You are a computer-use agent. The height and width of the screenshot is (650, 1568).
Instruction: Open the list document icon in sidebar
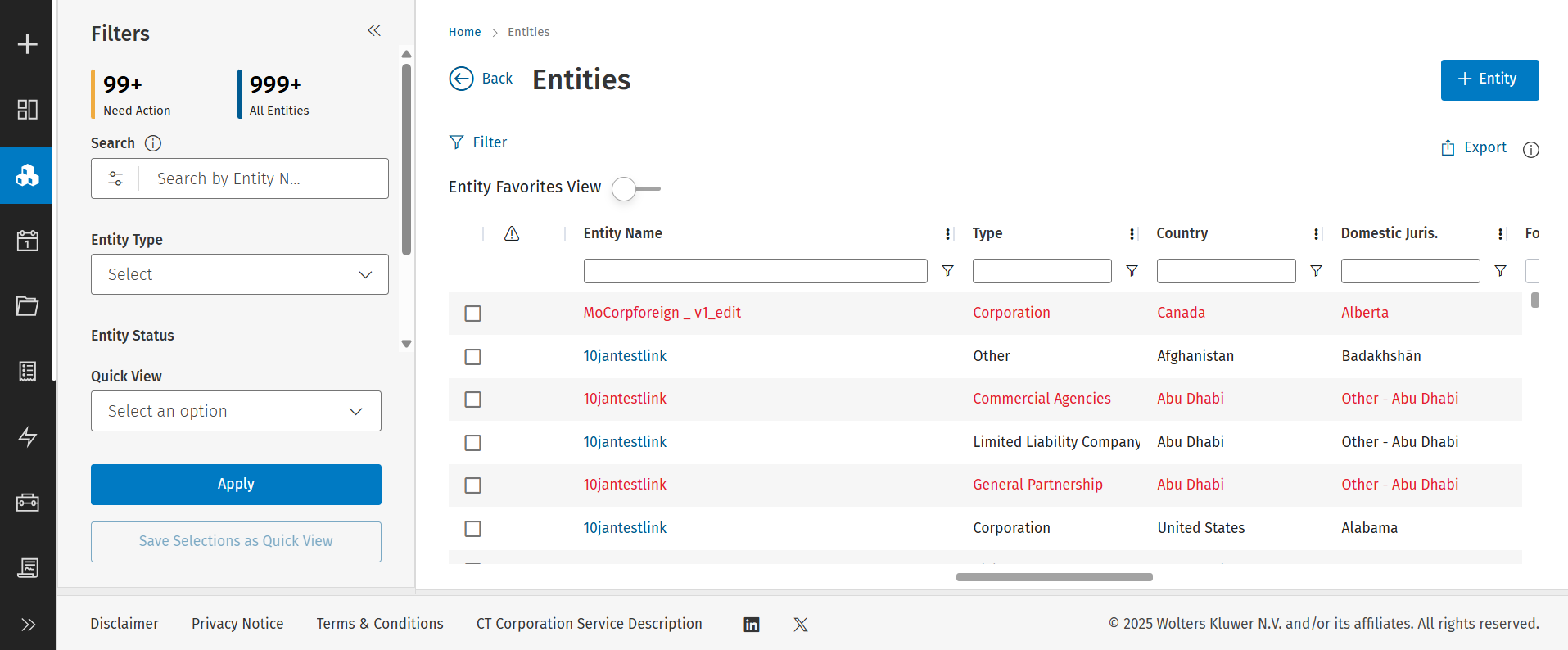28,372
